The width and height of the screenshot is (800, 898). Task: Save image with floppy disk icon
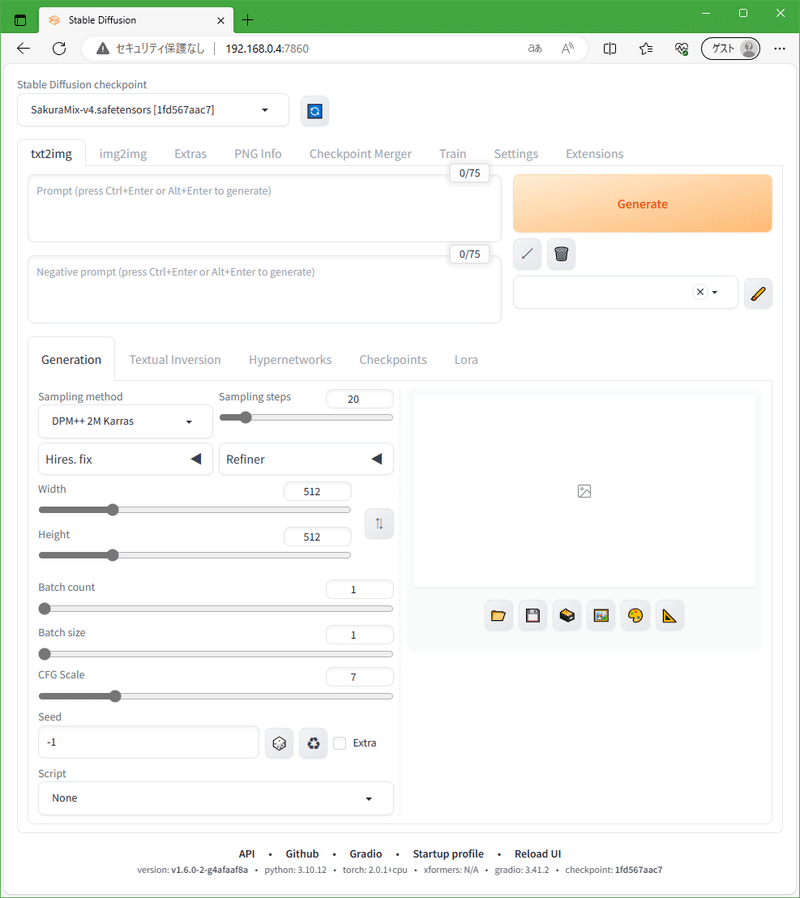coord(533,616)
